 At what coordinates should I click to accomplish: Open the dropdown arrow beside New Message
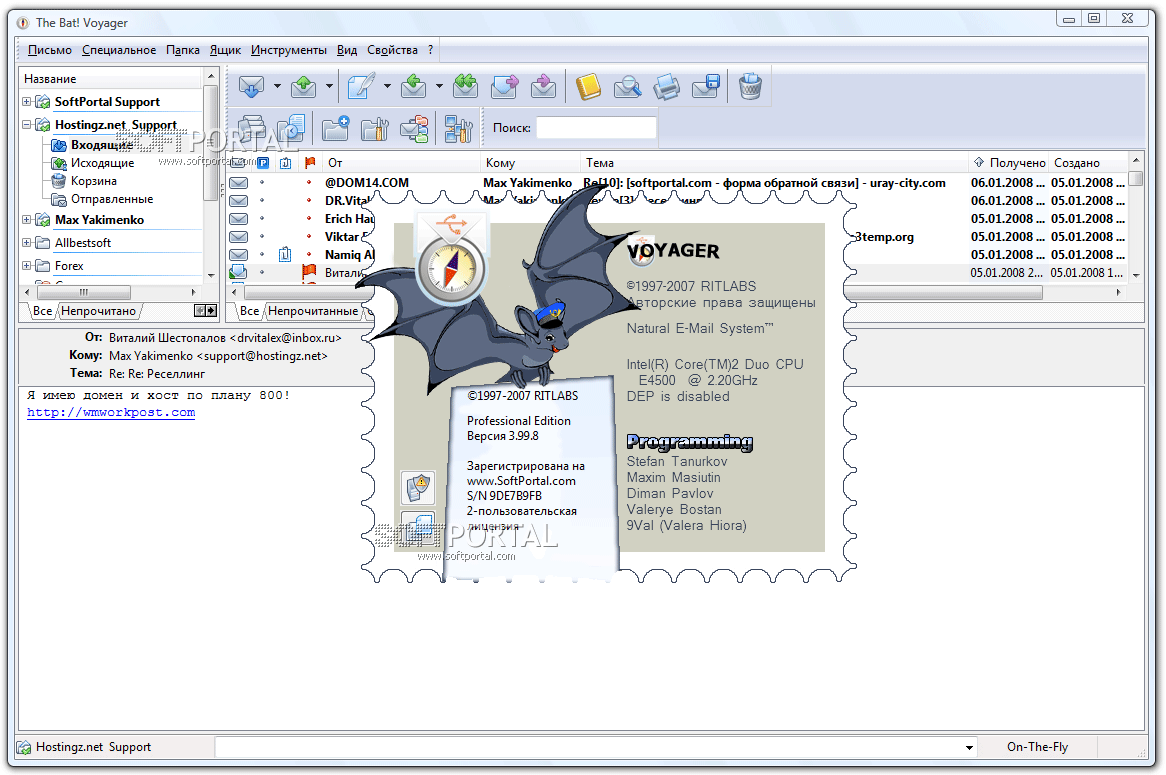[x=387, y=87]
